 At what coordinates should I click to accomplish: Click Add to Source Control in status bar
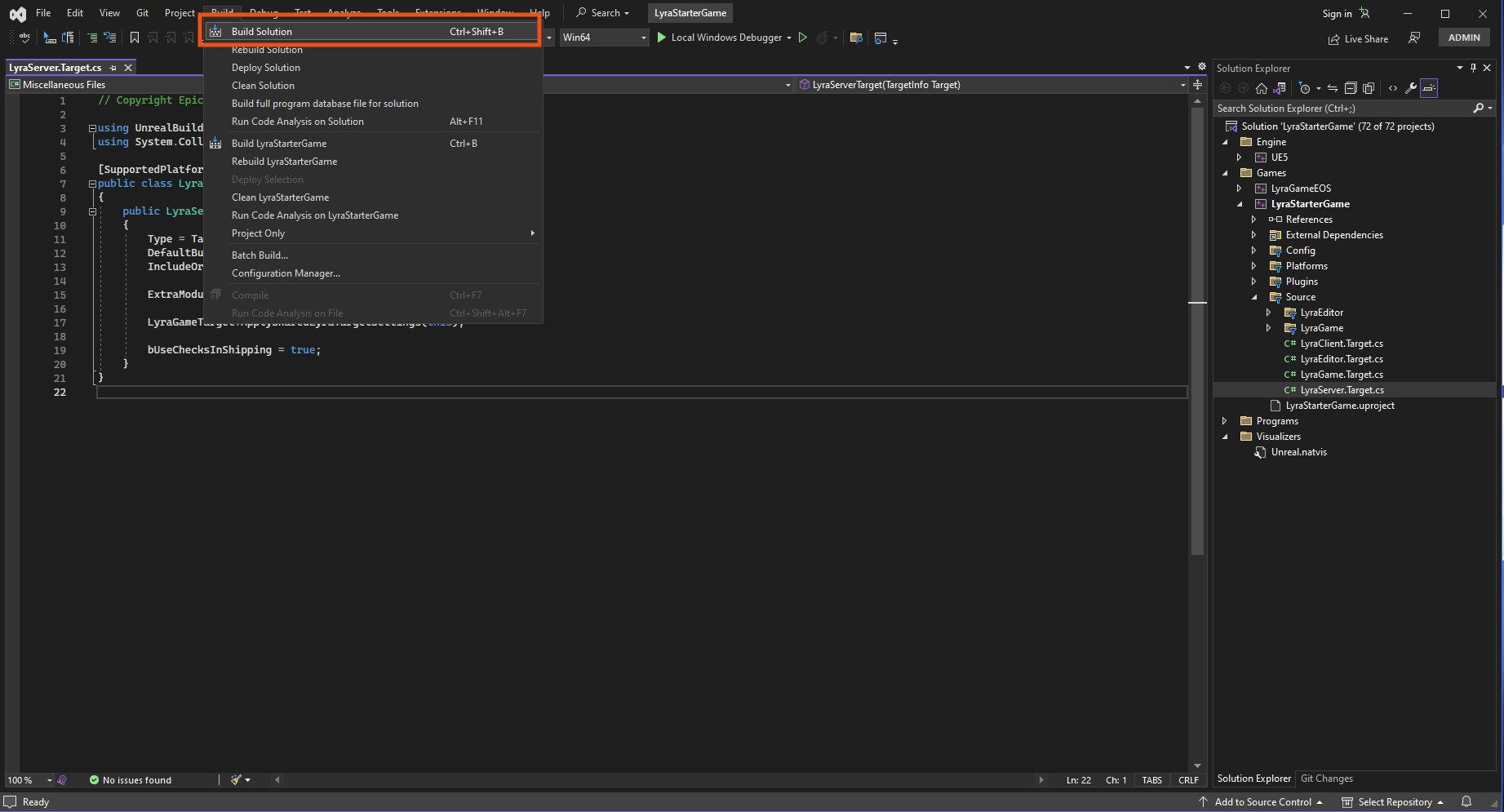click(1261, 802)
